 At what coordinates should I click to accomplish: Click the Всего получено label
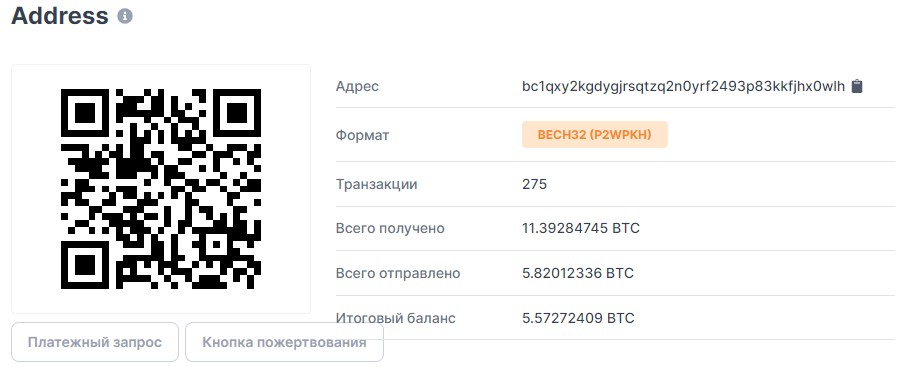[390, 228]
